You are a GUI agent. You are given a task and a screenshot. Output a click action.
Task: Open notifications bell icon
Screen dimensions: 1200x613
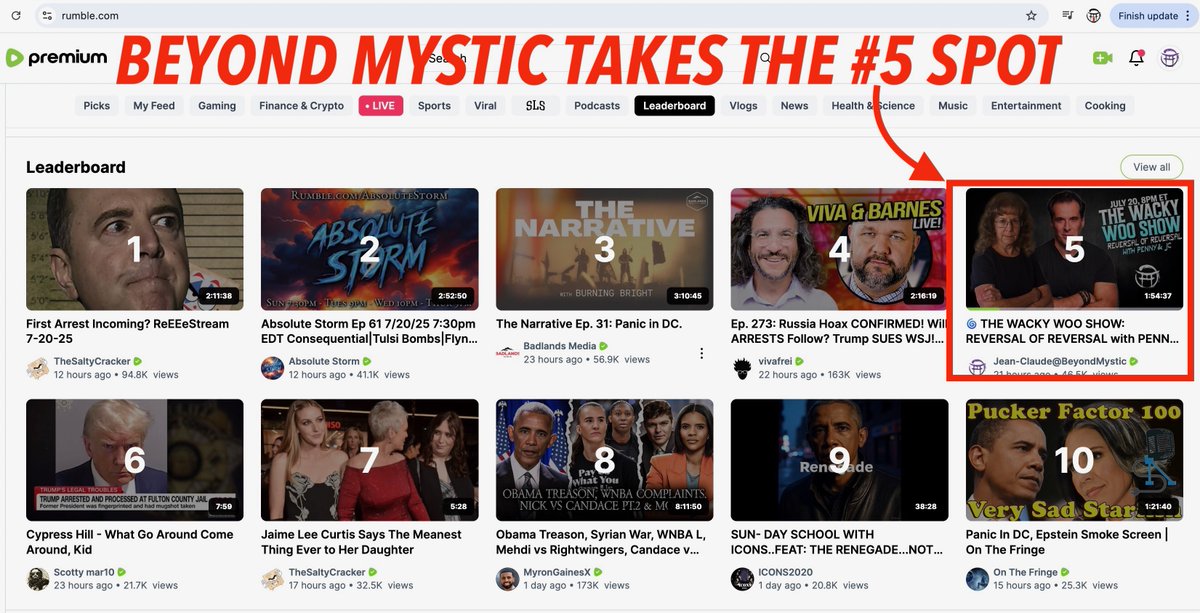[x=1136, y=58]
